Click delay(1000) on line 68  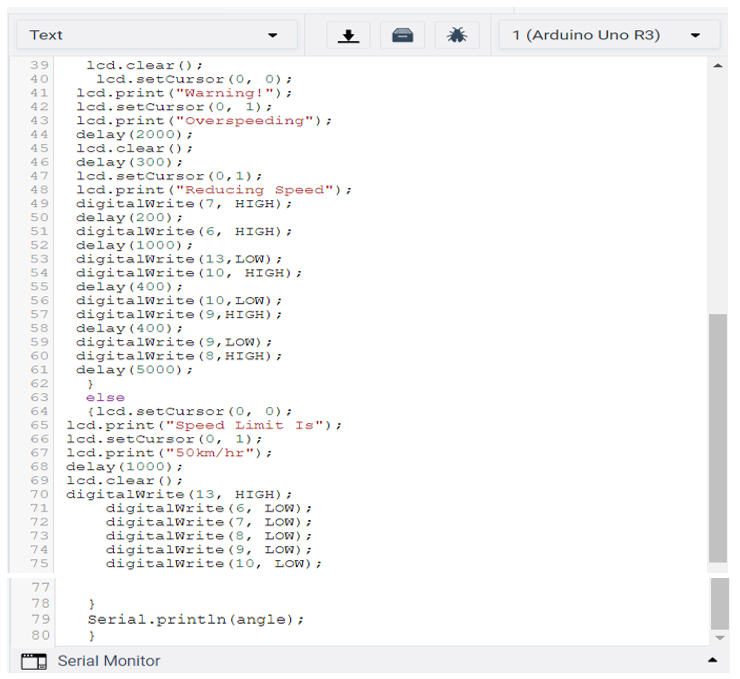coord(125,467)
